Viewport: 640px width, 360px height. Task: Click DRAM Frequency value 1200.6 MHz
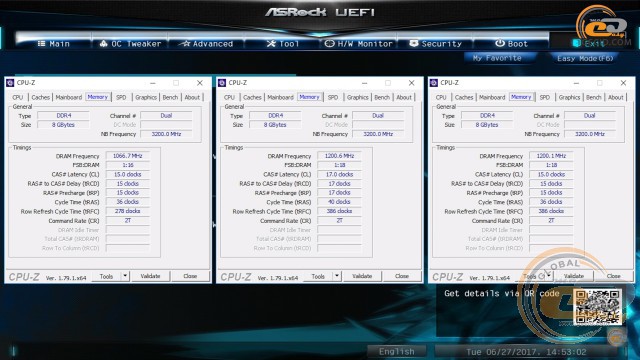click(340, 156)
